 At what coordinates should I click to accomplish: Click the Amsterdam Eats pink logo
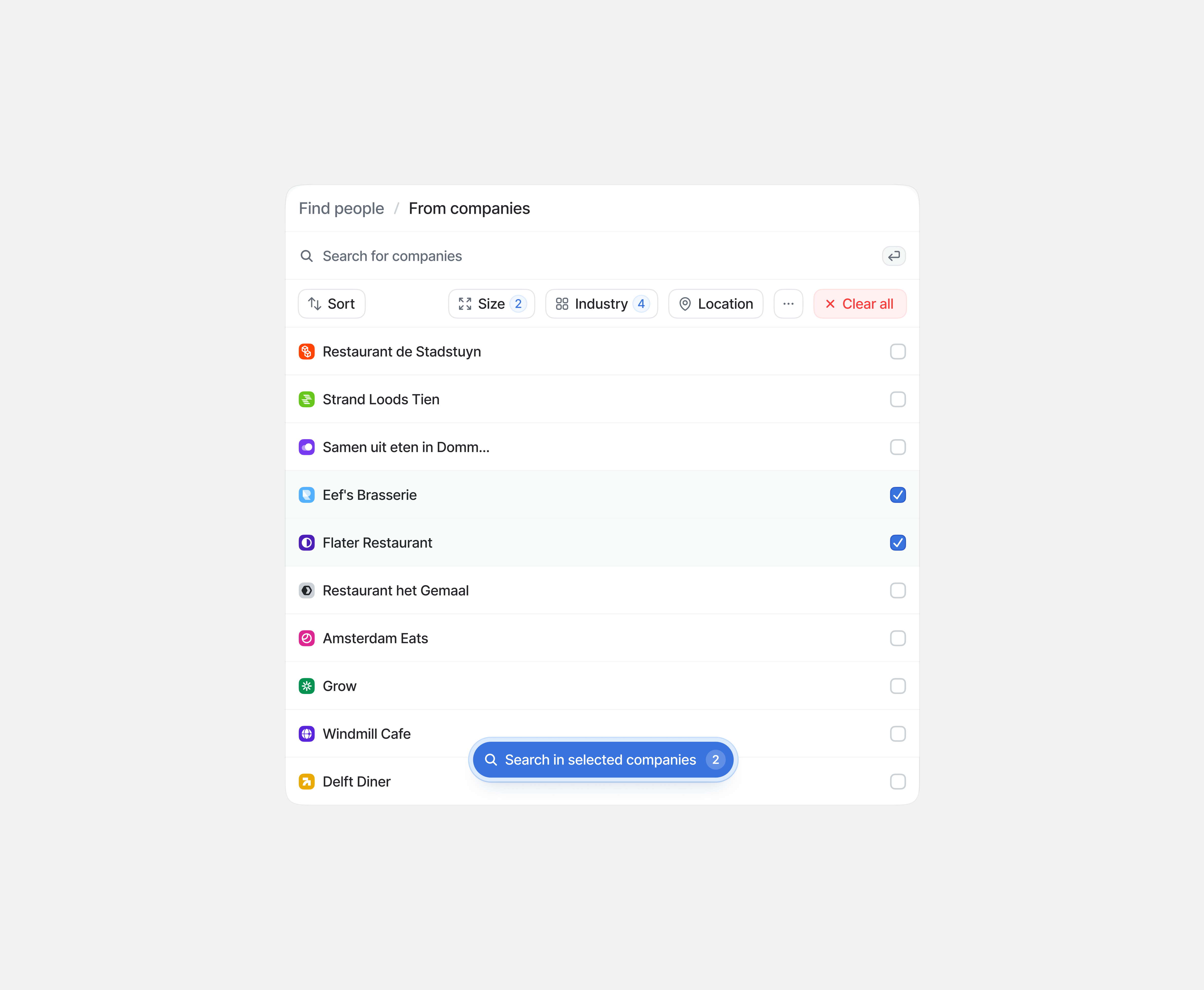pos(307,638)
